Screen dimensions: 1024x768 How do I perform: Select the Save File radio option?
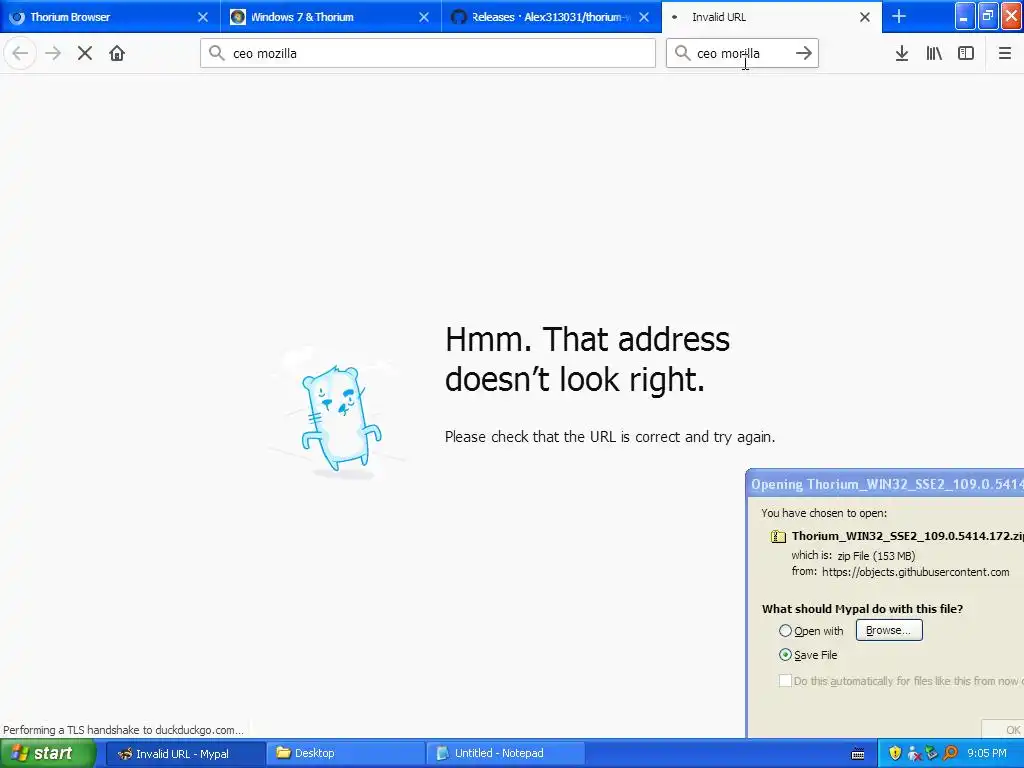point(786,655)
